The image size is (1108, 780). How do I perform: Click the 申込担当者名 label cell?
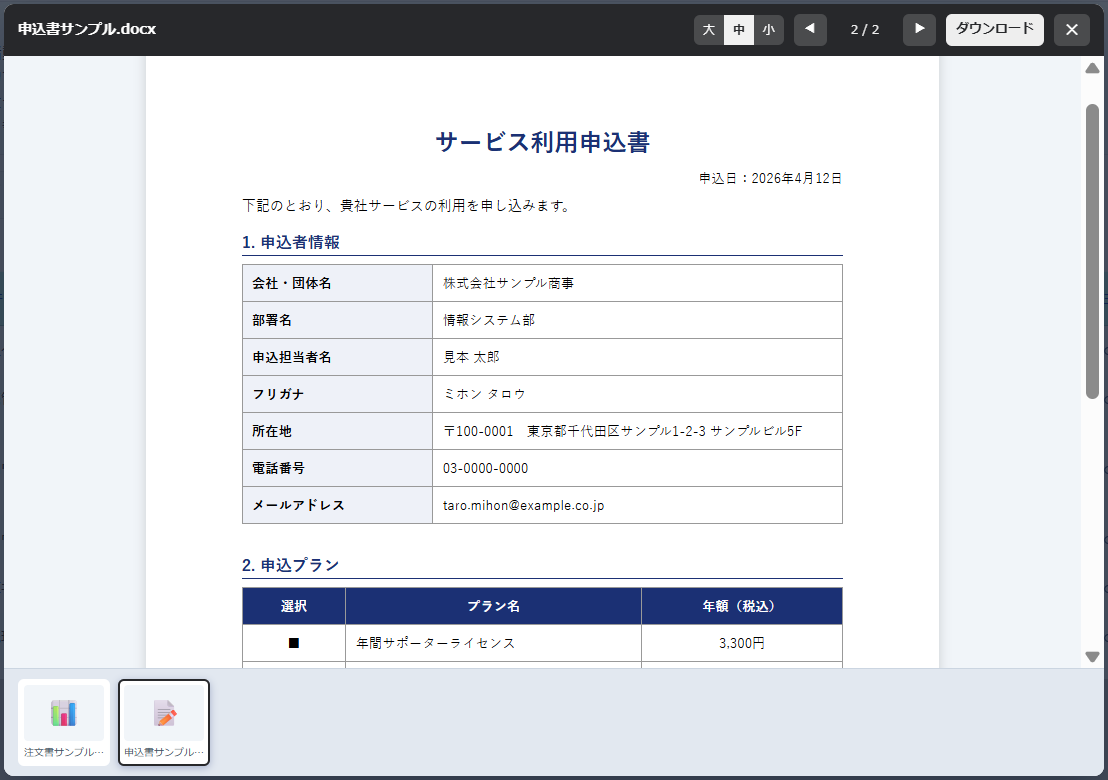pos(337,357)
